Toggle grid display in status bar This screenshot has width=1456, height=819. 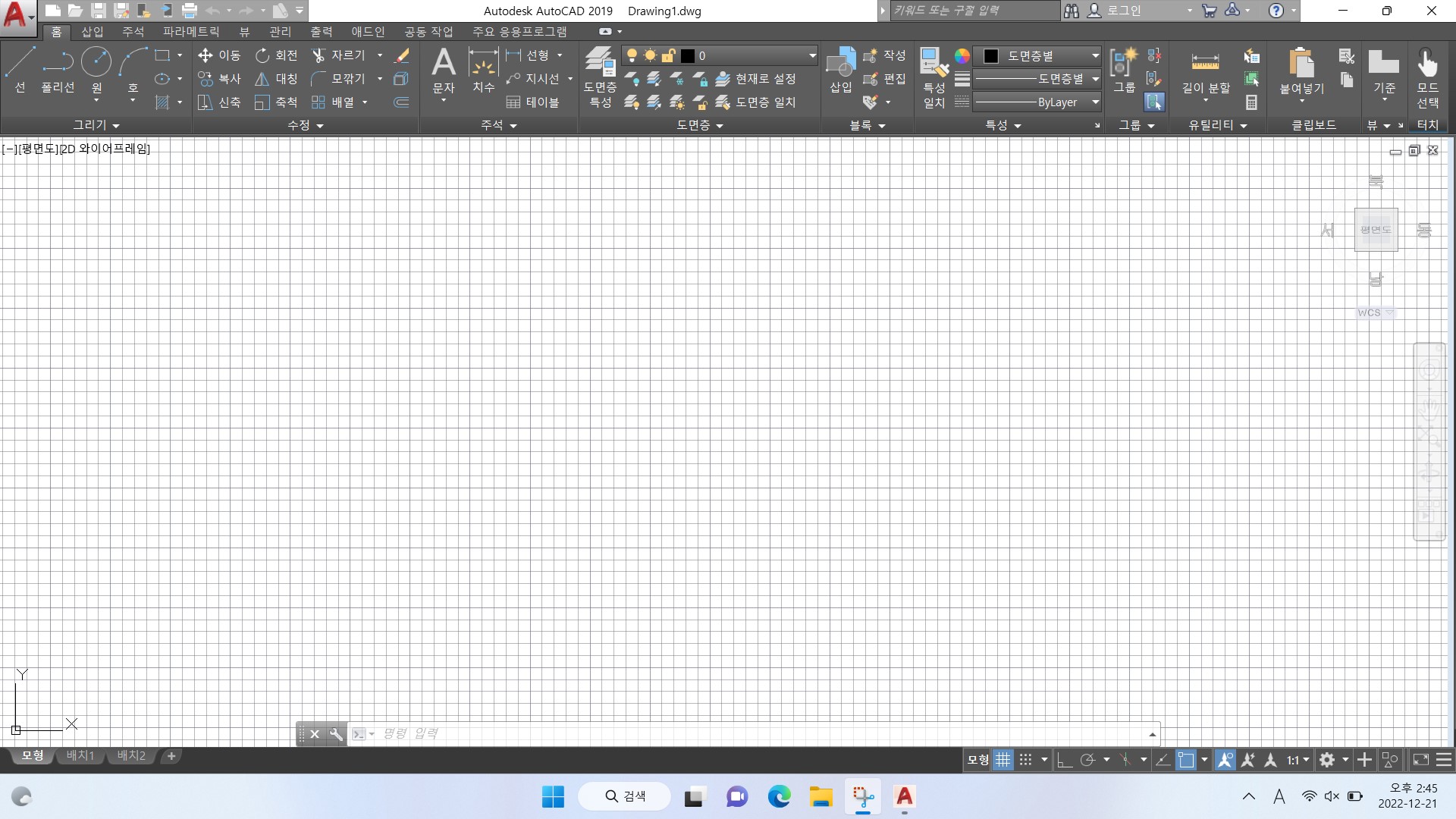[1003, 760]
